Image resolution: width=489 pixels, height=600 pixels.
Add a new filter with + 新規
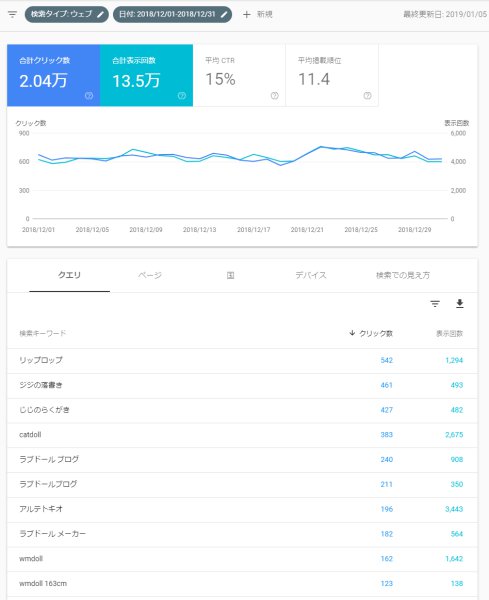pos(258,15)
